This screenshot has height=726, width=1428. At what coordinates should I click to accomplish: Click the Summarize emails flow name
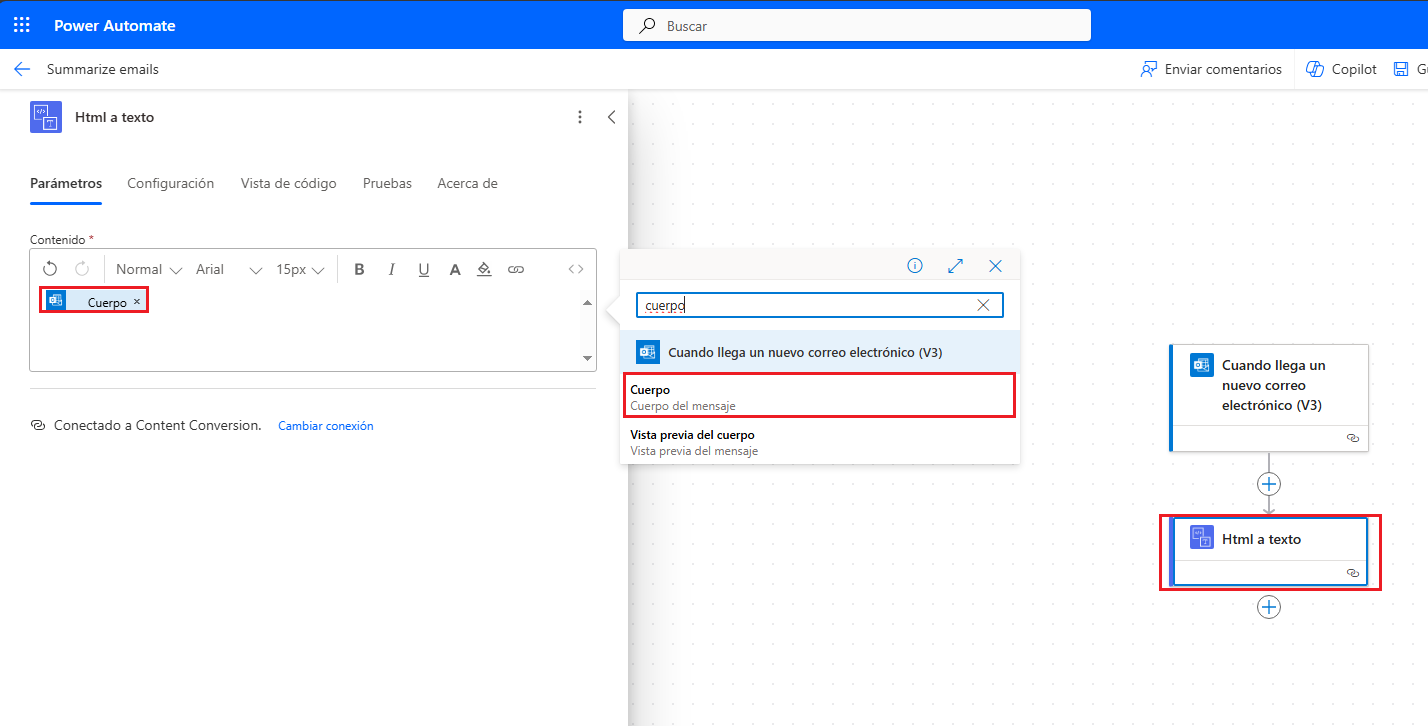[x=103, y=69]
